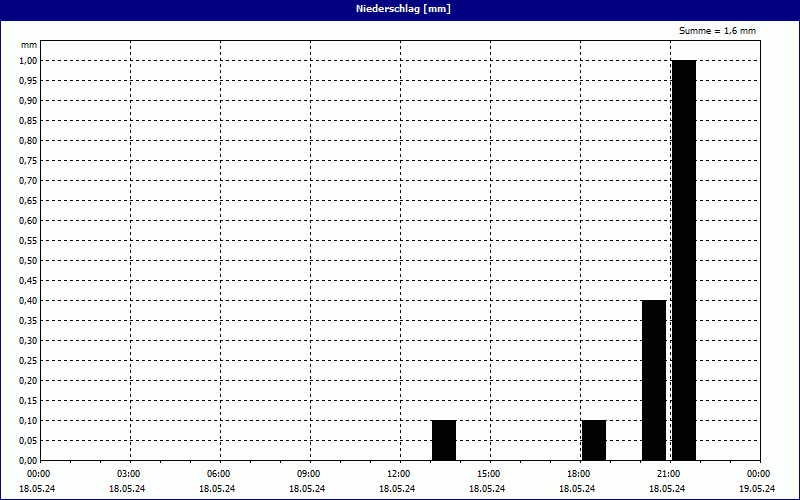The width and height of the screenshot is (800, 500).
Task: Select the 0,60 y-axis value
Action: (29, 220)
